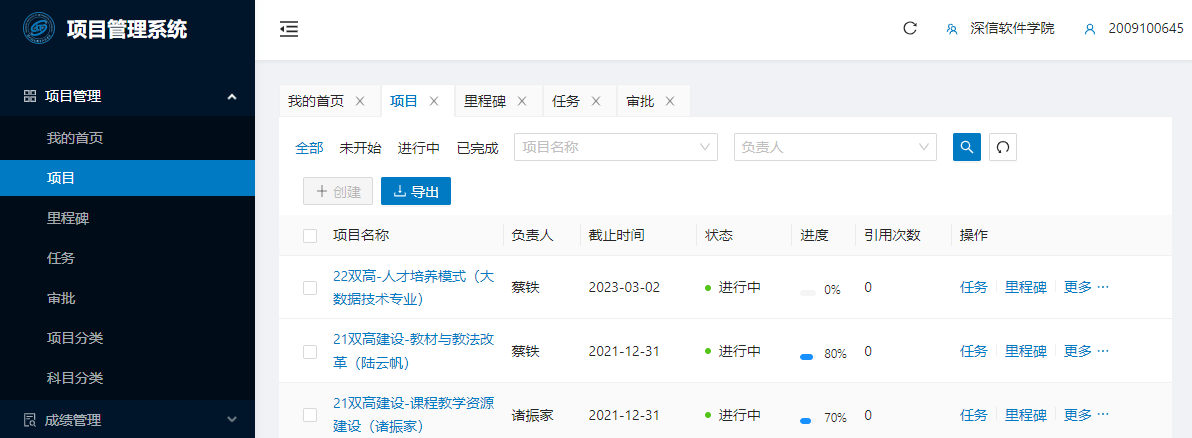Collapse the sidebar with the menu fold icon
Viewport: 1192px width, 438px height.
click(289, 29)
